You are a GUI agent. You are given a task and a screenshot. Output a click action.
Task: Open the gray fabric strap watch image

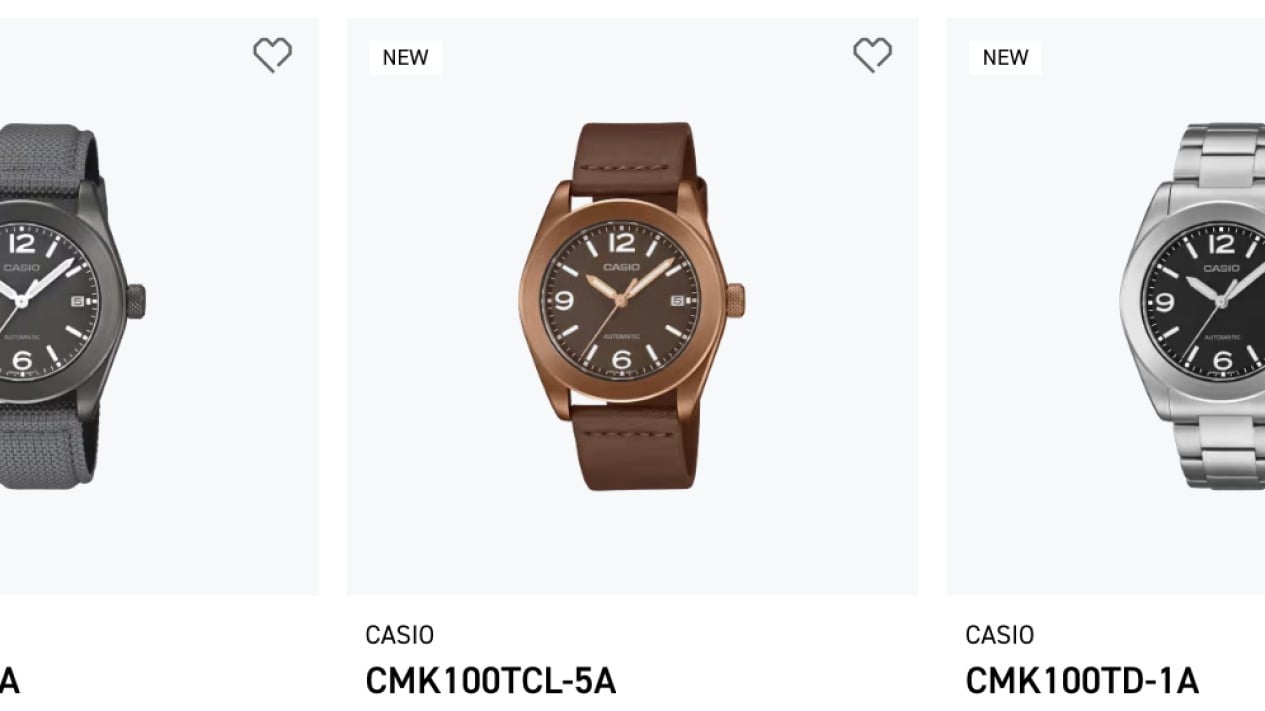pyautogui.click(x=70, y=305)
